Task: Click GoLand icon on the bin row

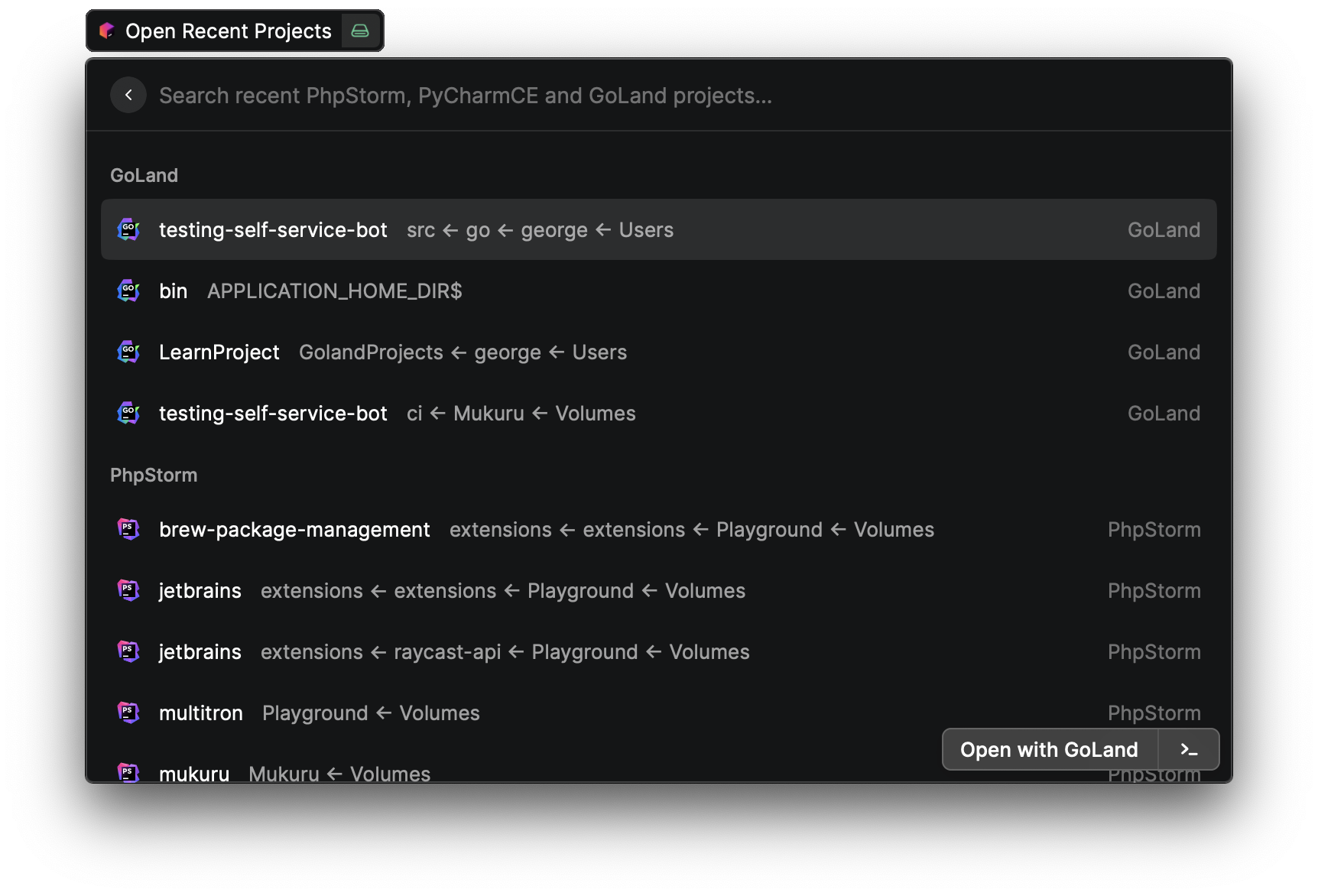Action: (x=128, y=291)
